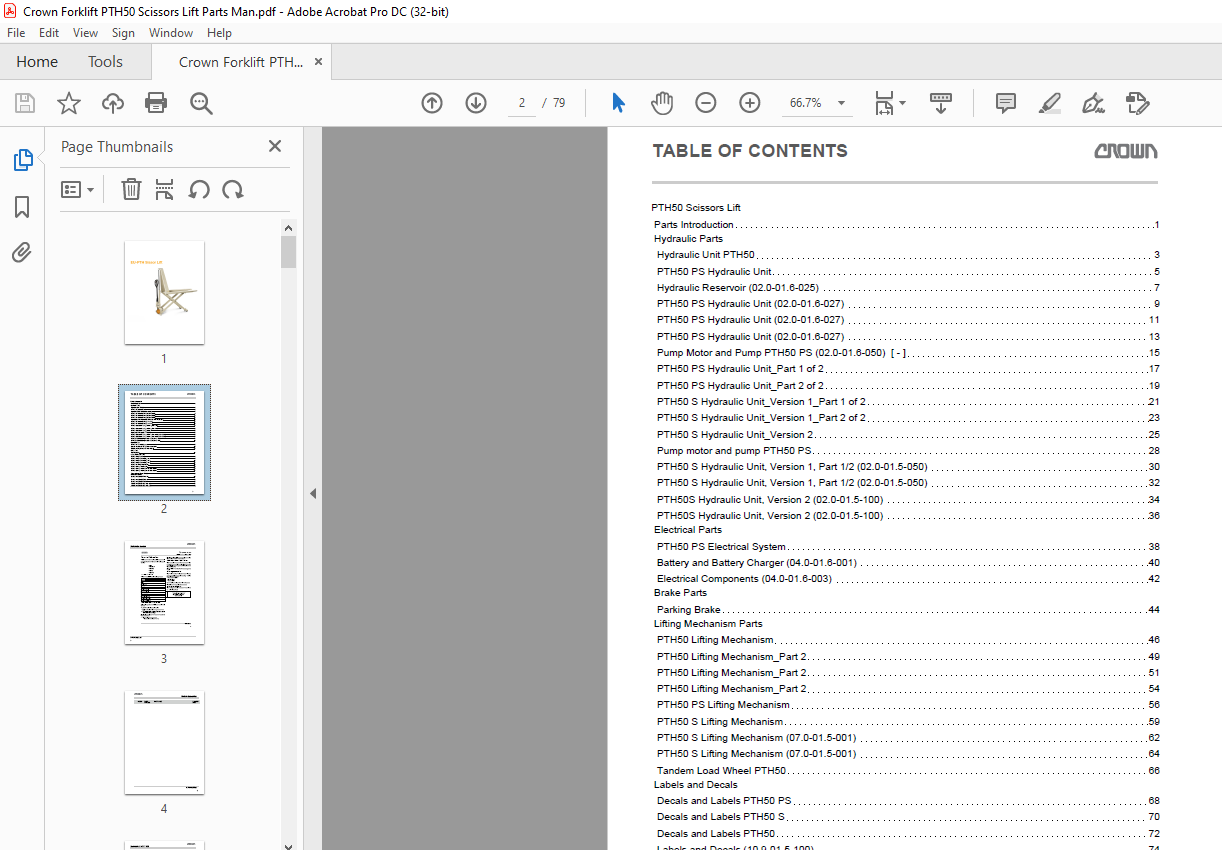Open the fit page options icon
The width and height of the screenshot is (1222, 850).
coord(884,103)
